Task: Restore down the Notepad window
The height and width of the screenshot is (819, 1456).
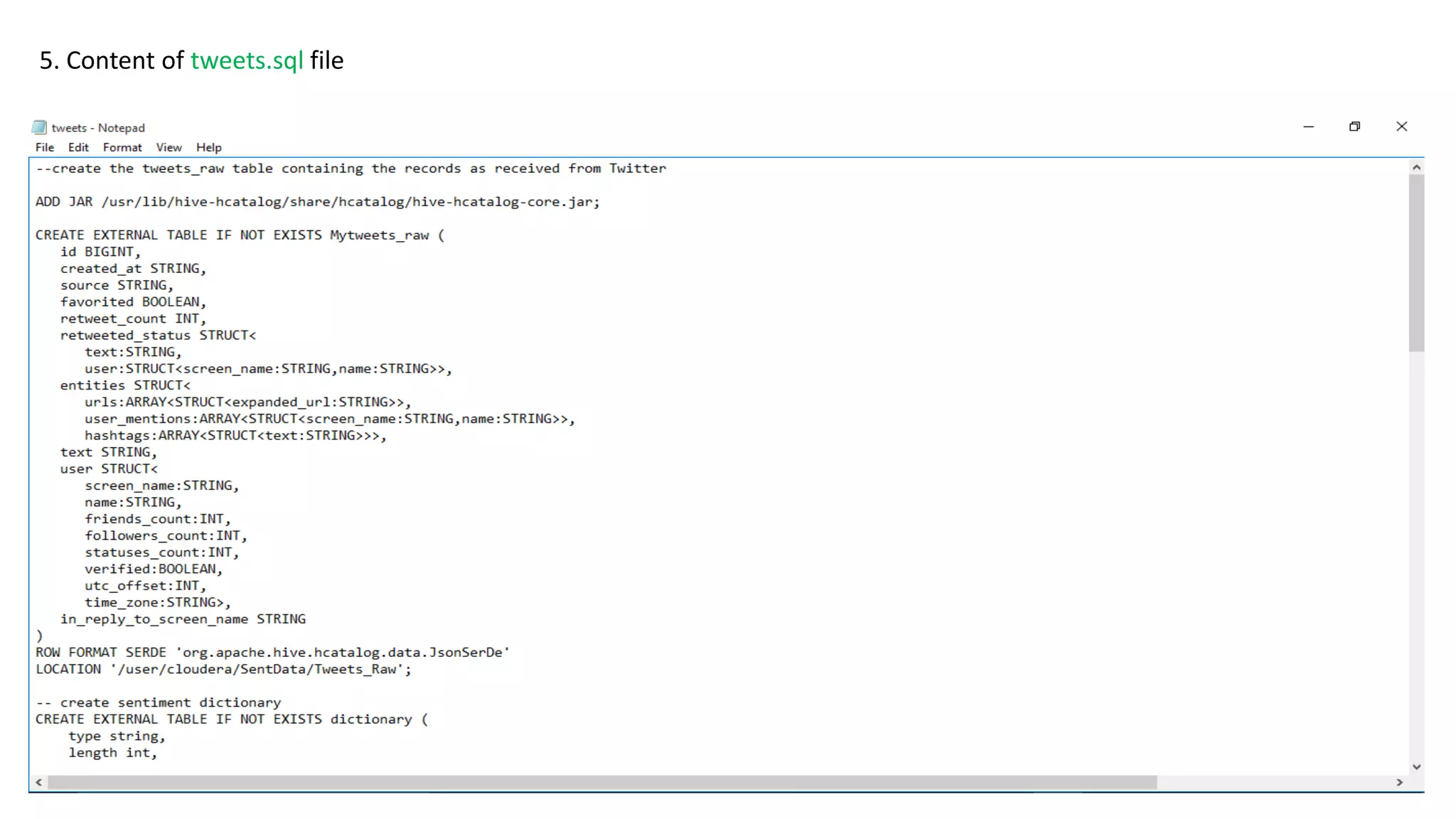Action: click(1355, 127)
